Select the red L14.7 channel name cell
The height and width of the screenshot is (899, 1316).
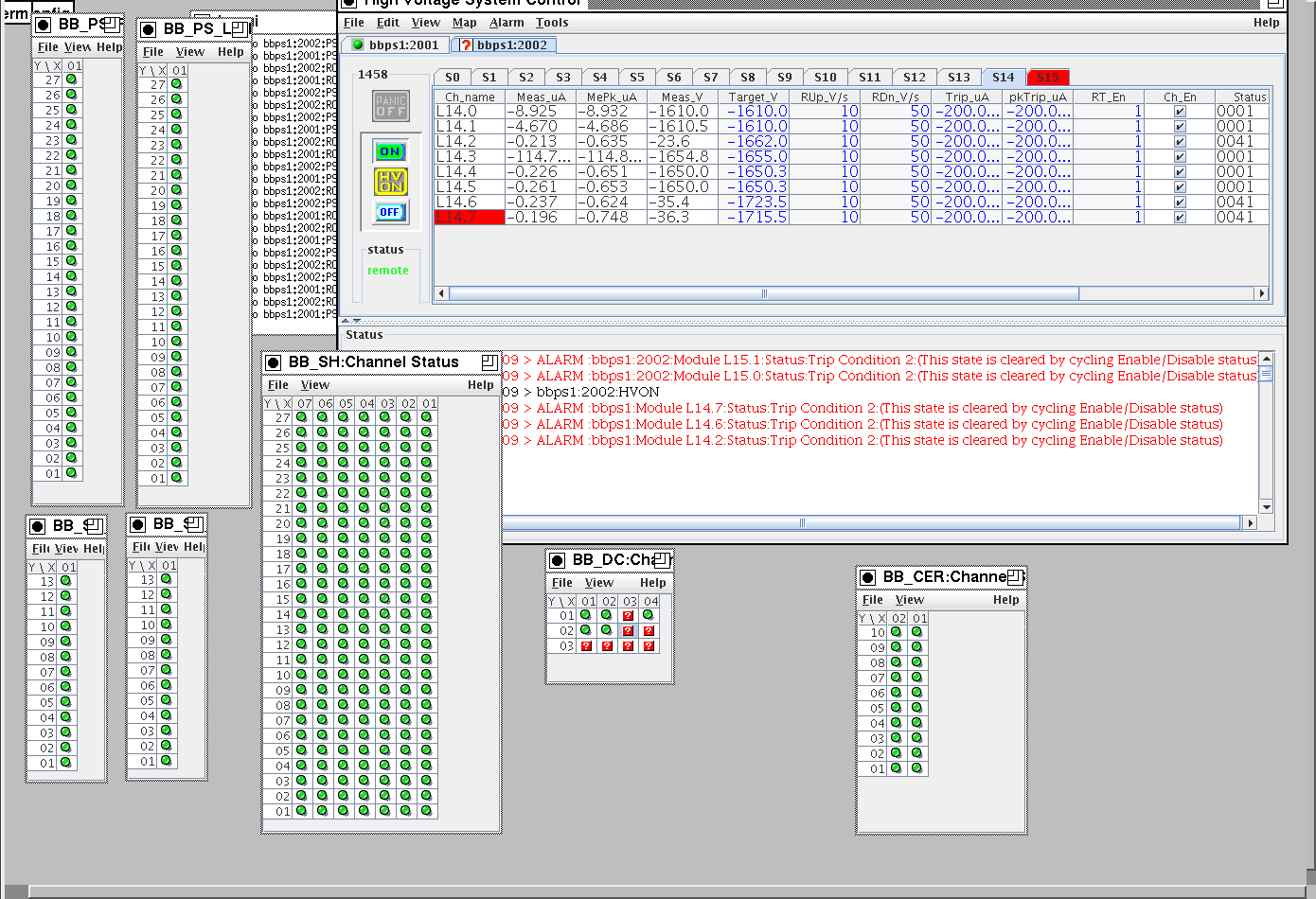(470, 217)
